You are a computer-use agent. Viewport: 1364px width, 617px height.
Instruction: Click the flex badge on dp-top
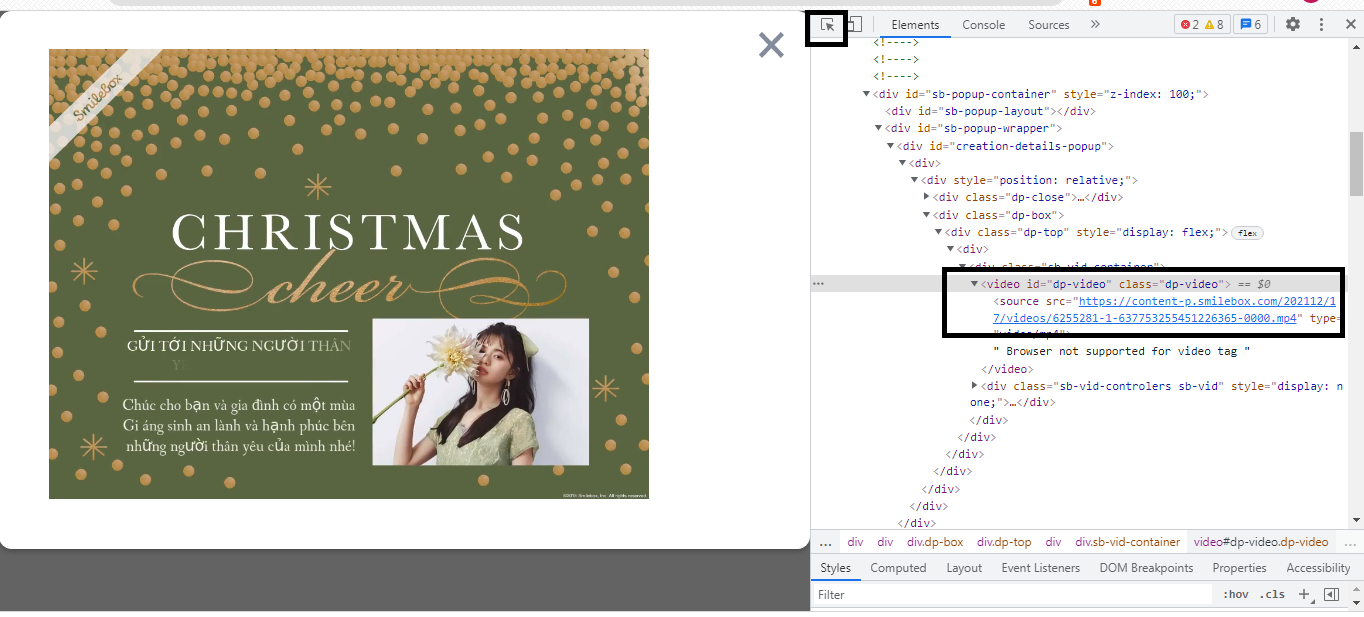1247,233
